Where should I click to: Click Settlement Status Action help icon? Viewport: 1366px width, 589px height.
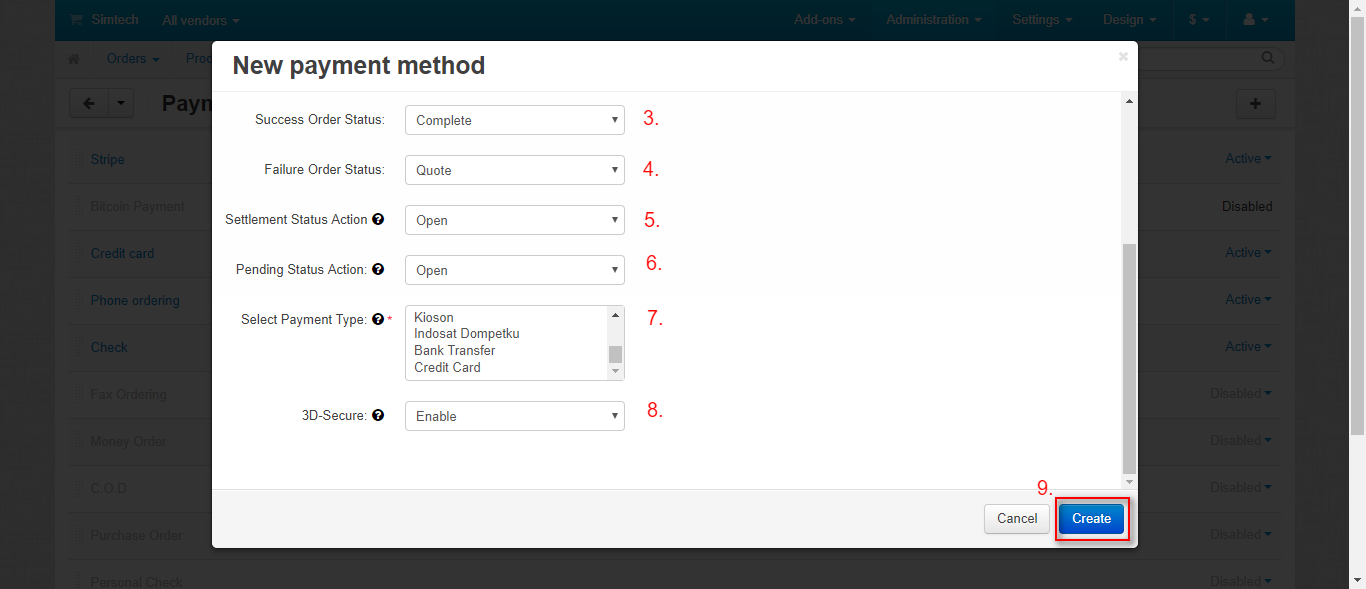click(x=378, y=219)
